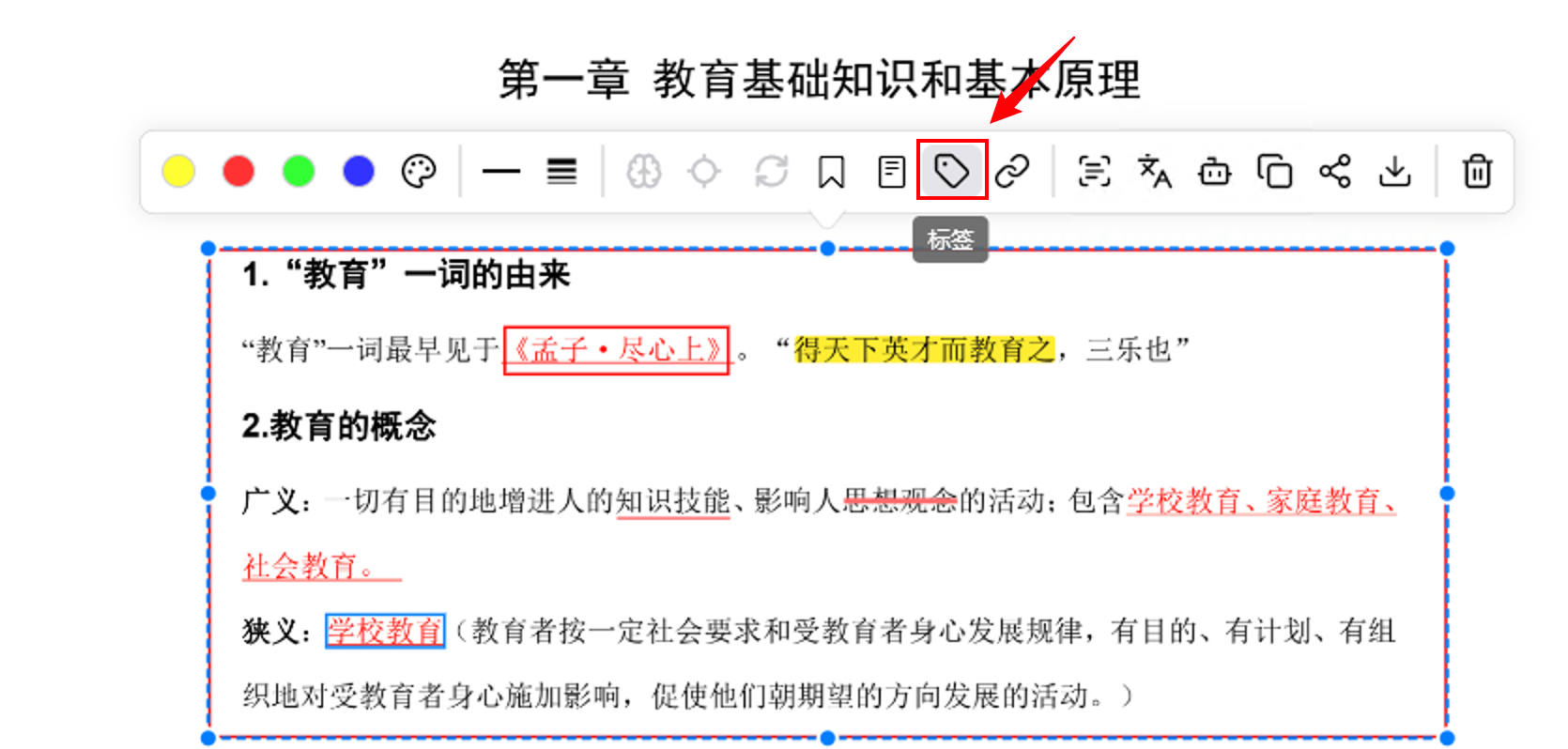Open the custom color palette
This screenshot has height=749, width=1568.
click(x=419, y=172)
